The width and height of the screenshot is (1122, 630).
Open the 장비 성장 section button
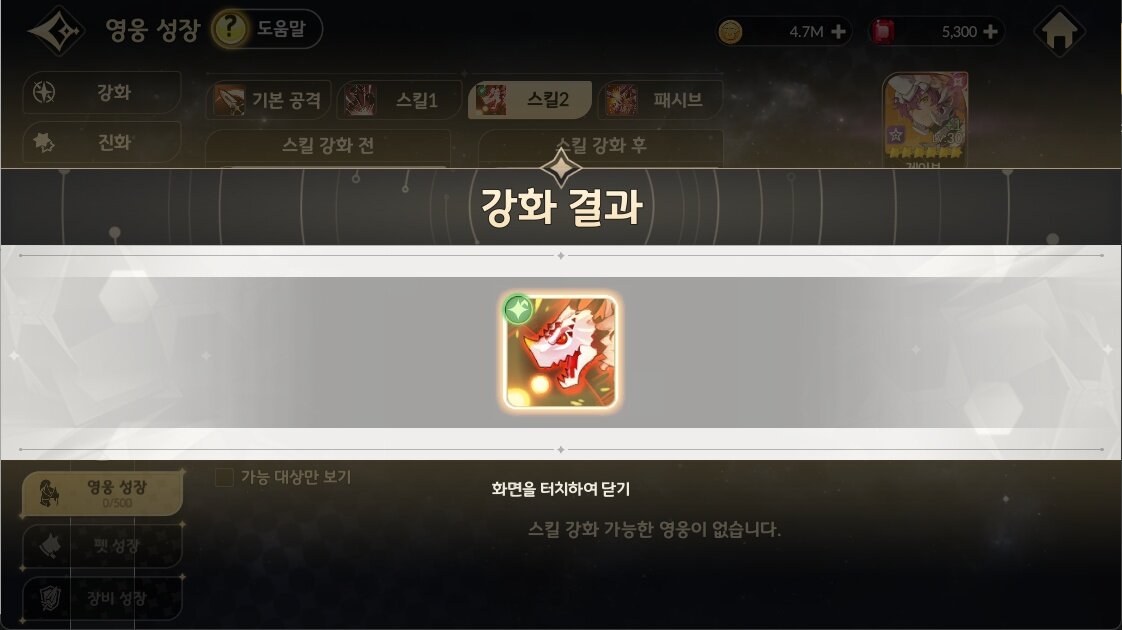(x=102, y=598)
